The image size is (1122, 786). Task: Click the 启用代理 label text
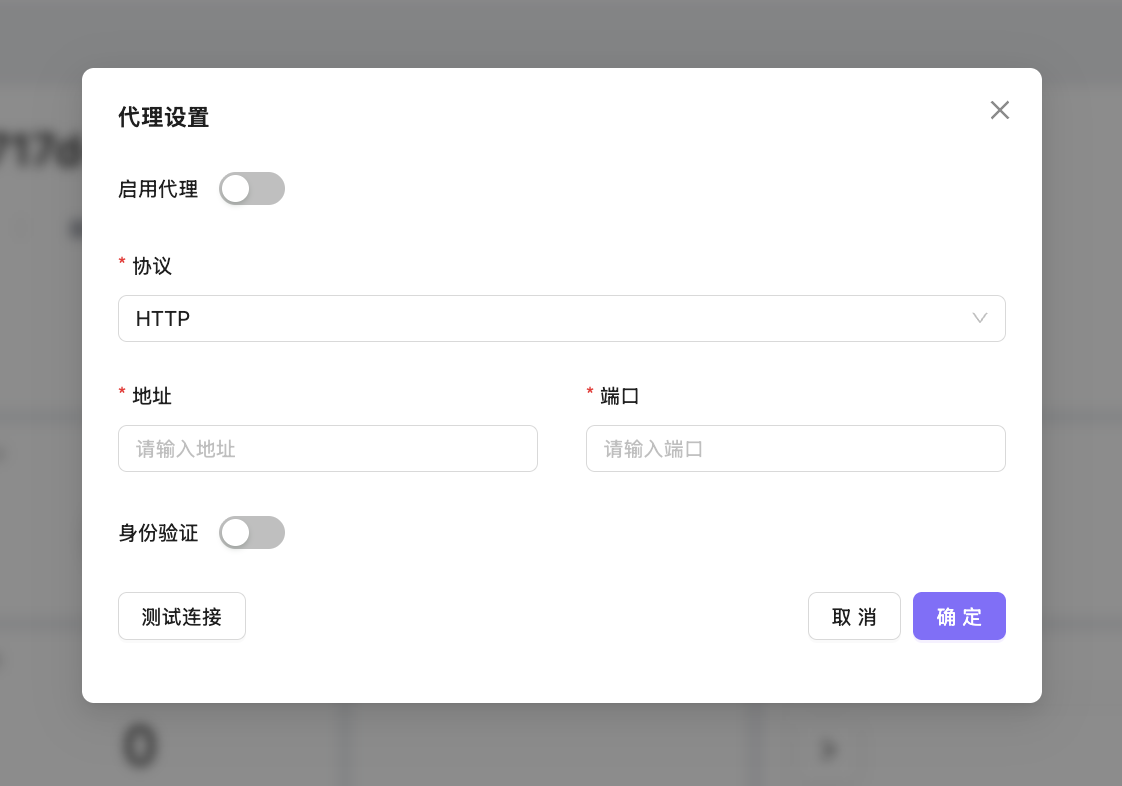(158, 189)
